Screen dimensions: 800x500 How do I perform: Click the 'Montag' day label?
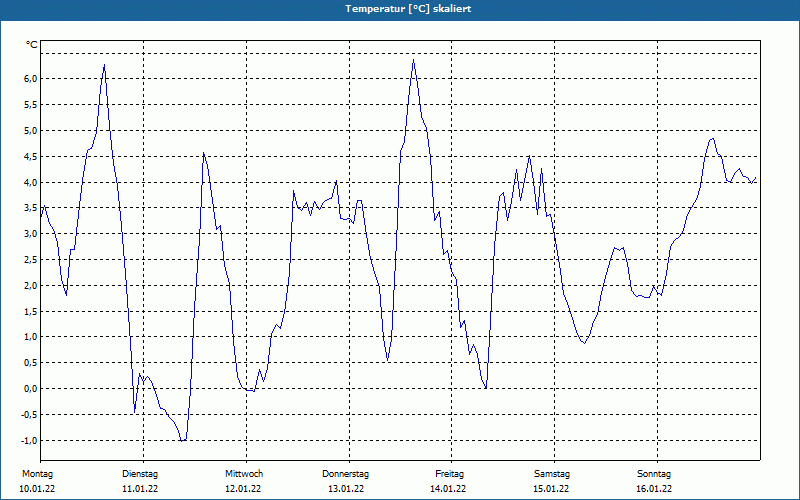[x=37, y=474]
